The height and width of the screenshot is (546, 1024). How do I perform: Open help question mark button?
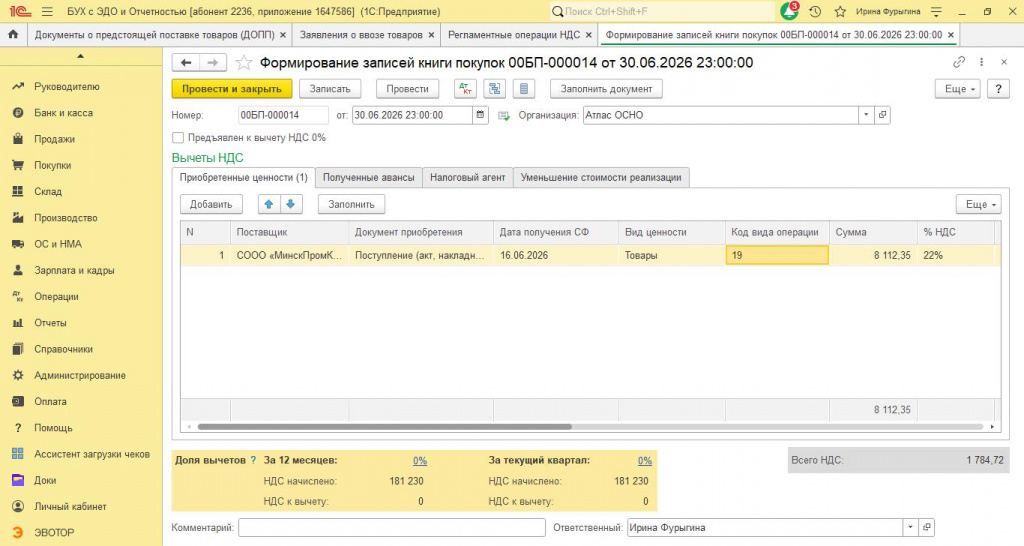[998, 89]
